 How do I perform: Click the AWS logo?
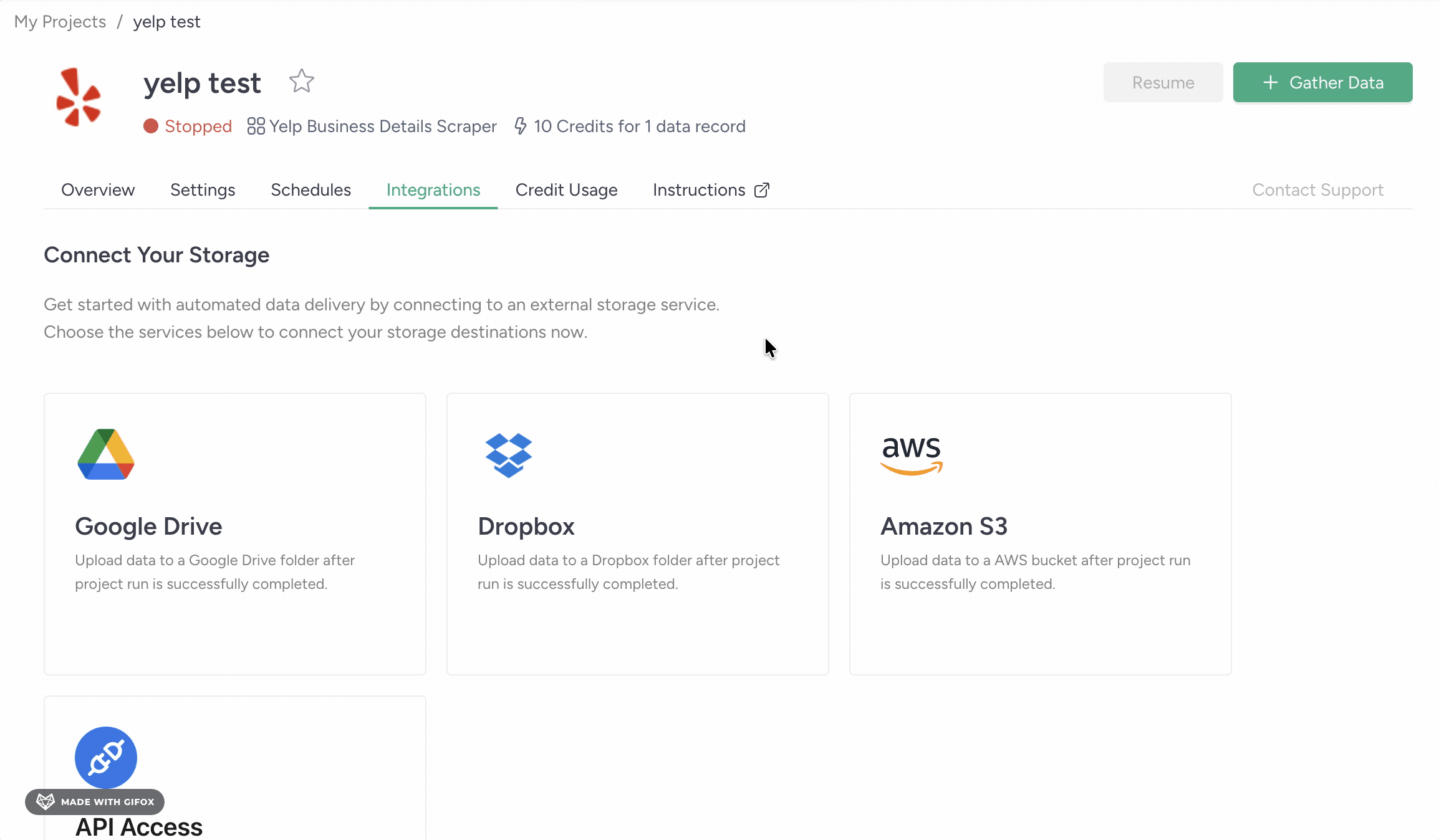point(912,456)
